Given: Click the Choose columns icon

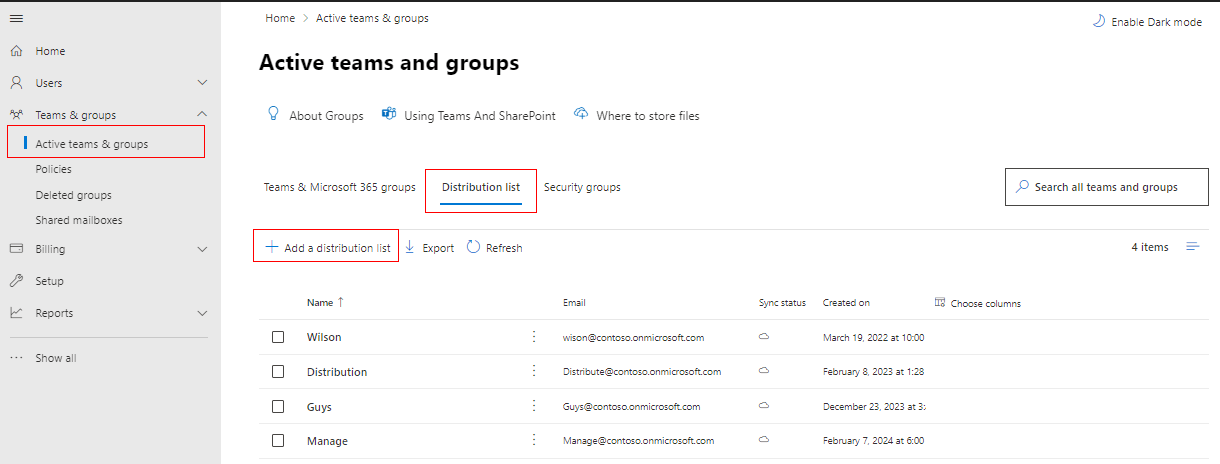Looking at the screenshot, I should pos(940,303).
